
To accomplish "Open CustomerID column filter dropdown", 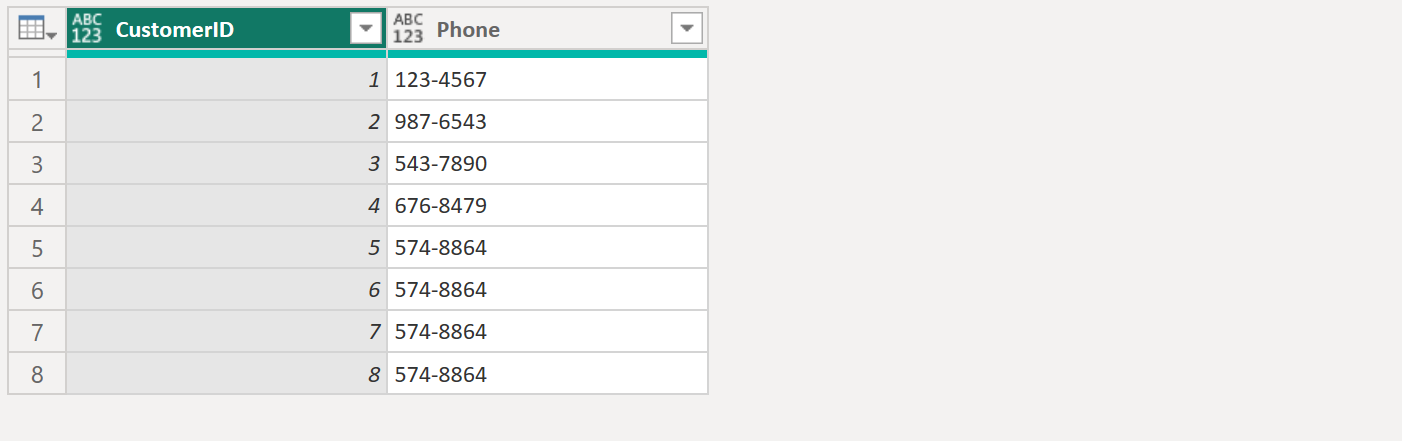I will coord(367,30).
